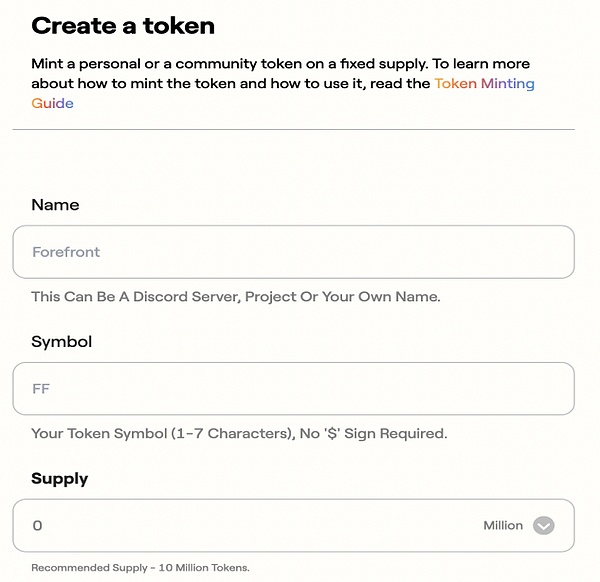This screenshot has width=600, height=582.
Task: Click the word 'Guide' in the link
Action: tap(52, 103)
